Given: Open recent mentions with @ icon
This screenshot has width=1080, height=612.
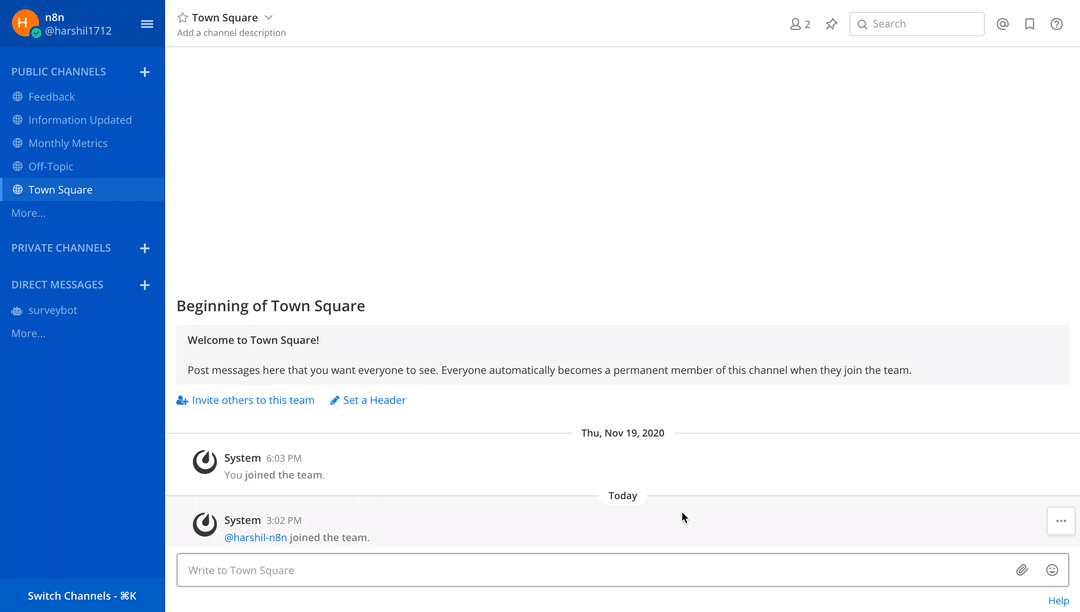Looking at the screenshot, I should click(1002, 24).
